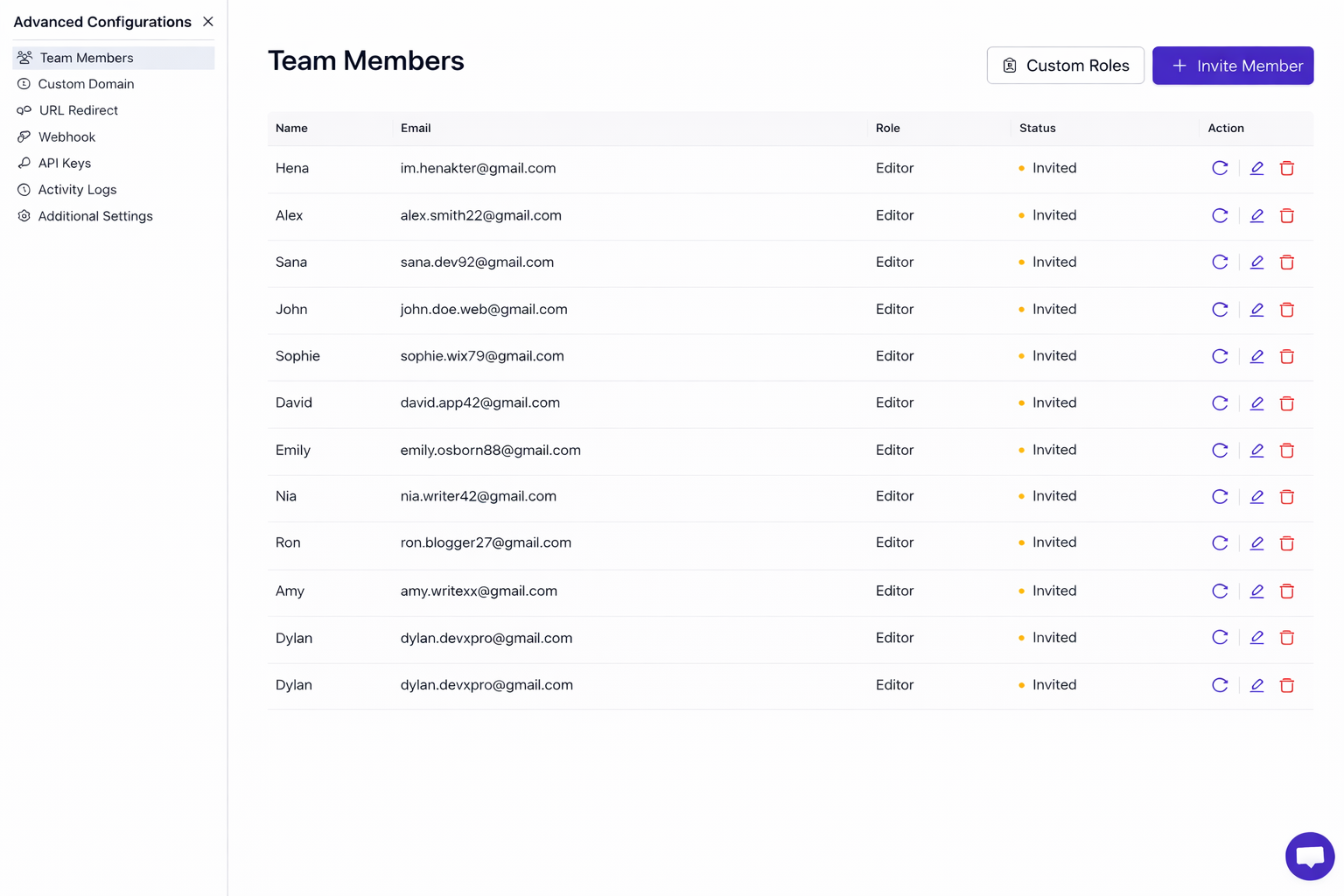The width and height of the screenshot is (1344, 896).
Task: Edit Amy's member entry
Action: [1256, 591]
